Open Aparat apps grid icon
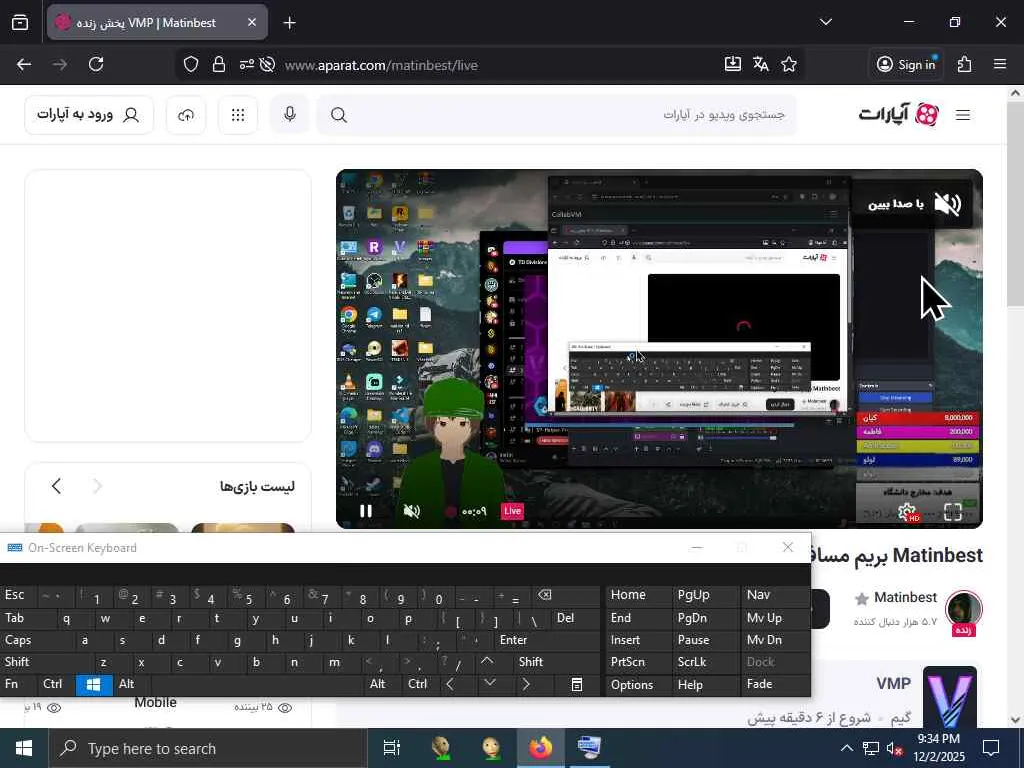The image size is (1024, 768). tap(238, 115)
